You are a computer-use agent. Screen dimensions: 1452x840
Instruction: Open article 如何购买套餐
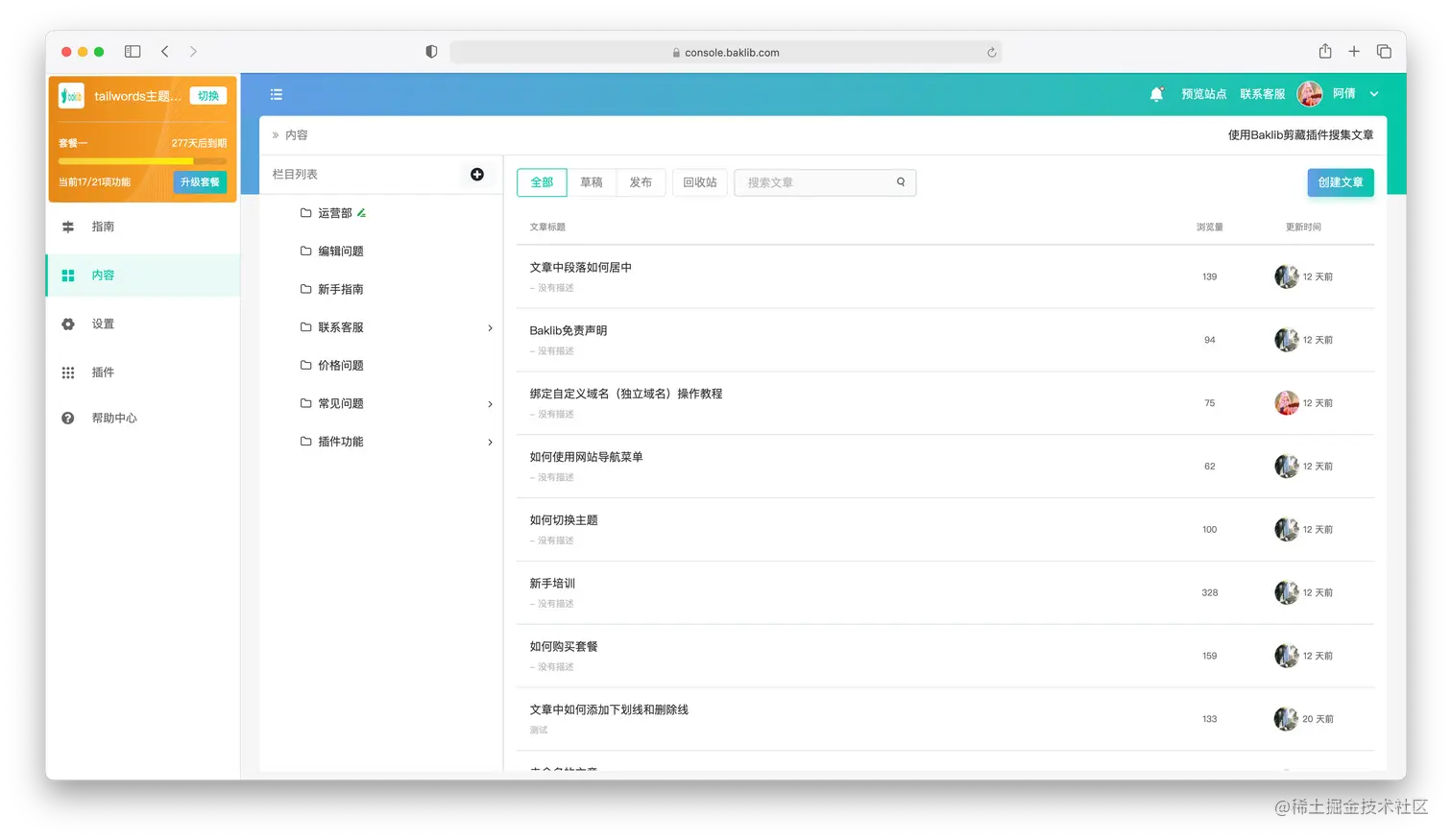coord(564,647)
